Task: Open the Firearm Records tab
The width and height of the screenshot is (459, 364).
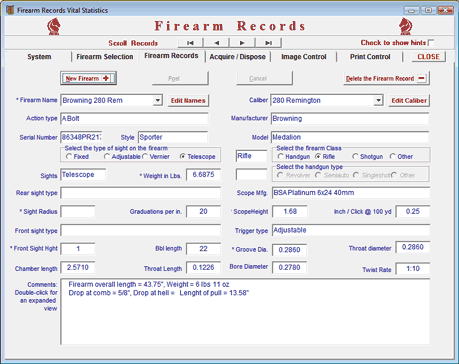Action: pos(171,56)
